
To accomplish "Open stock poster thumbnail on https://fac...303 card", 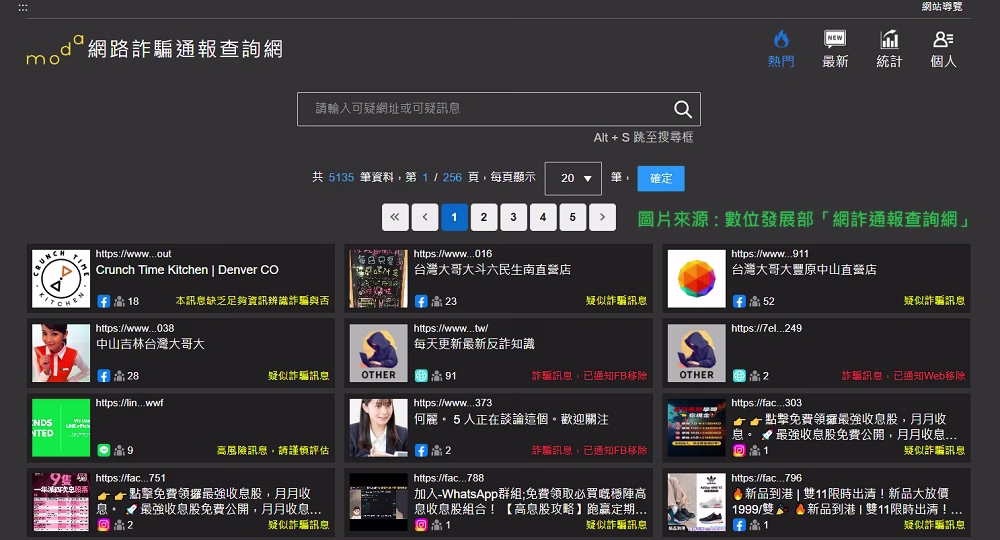I will pos(696,428).
